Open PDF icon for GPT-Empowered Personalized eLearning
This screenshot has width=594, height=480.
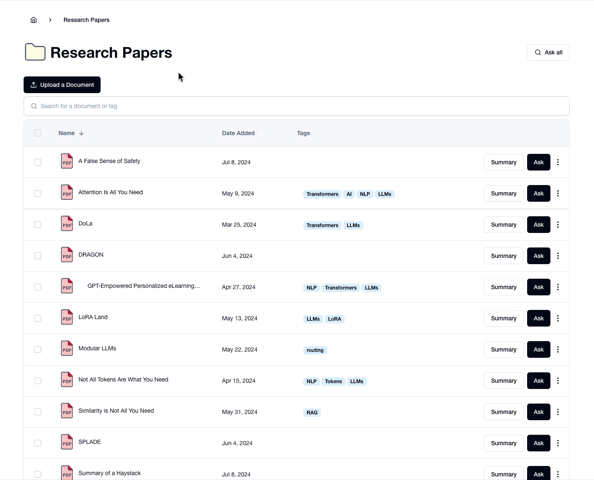tap(67, 286)
